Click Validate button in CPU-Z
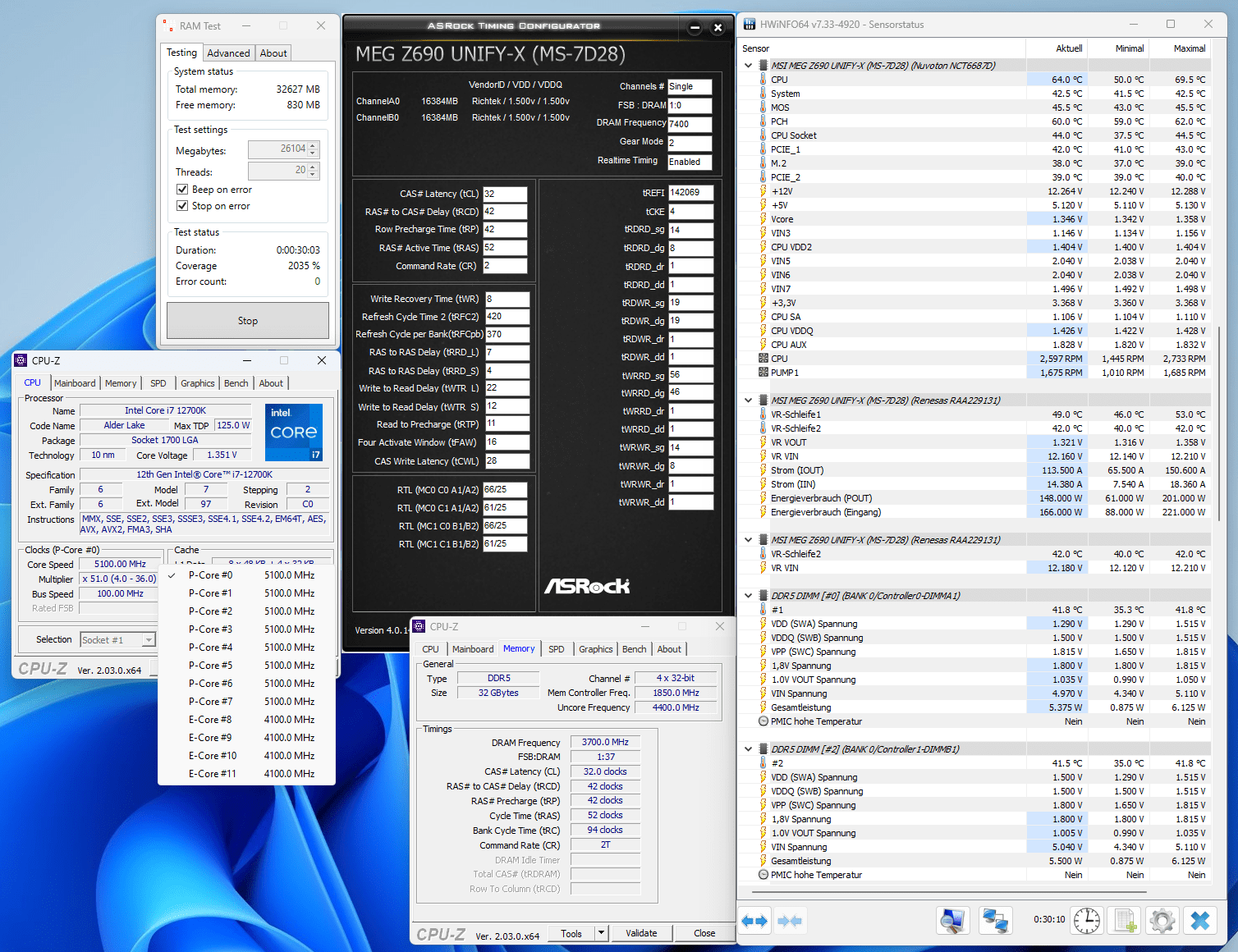1238x952 pixels. [x=641, y=933]
